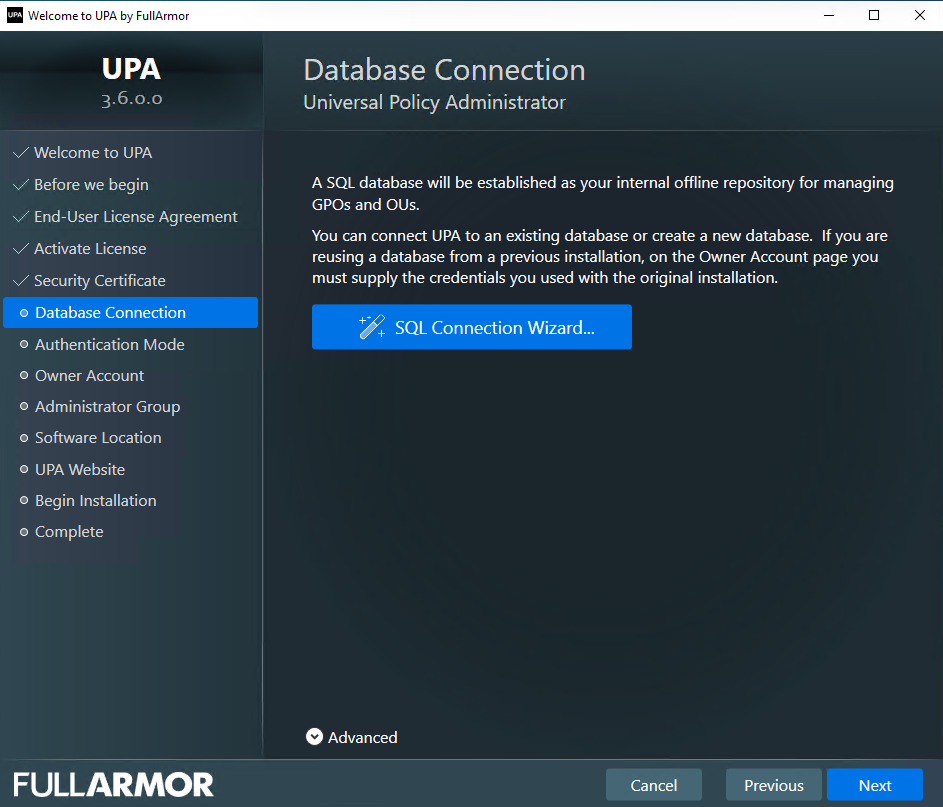Select Activate License step
This screenshot has width=943, height=807.
90,249
